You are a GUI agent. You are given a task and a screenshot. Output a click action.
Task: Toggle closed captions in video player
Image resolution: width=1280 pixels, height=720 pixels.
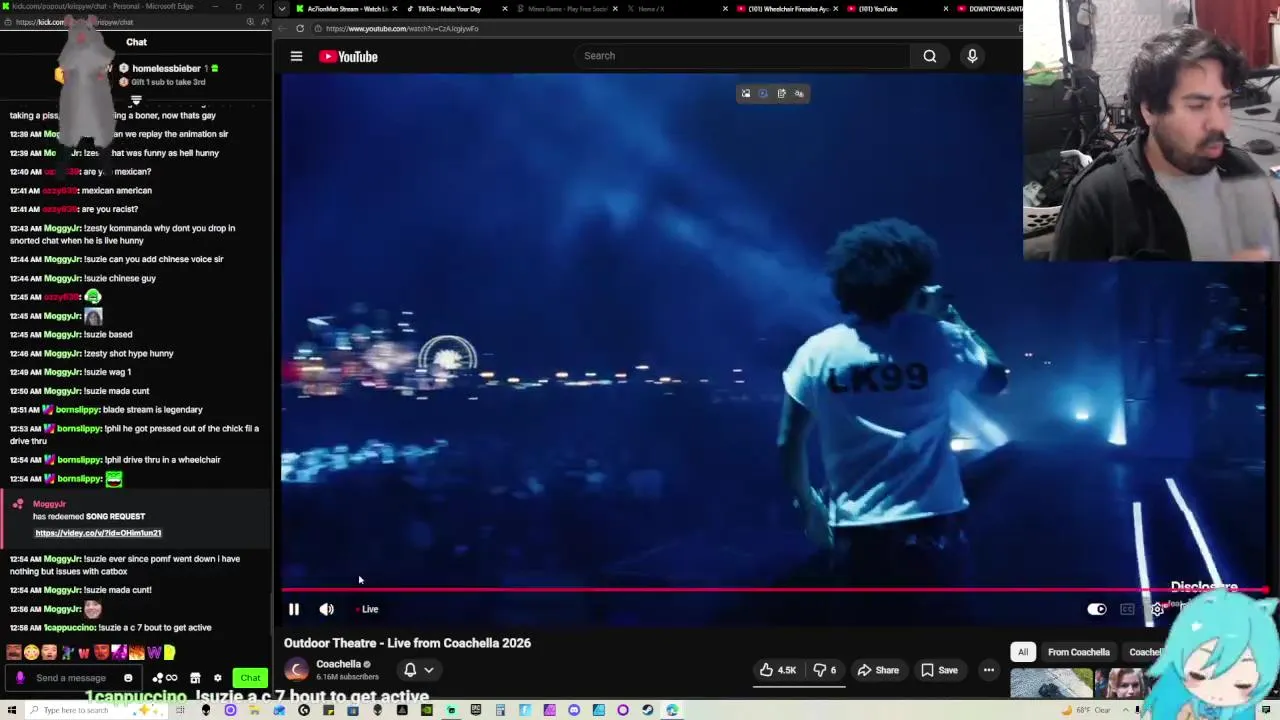[1127, 609]
